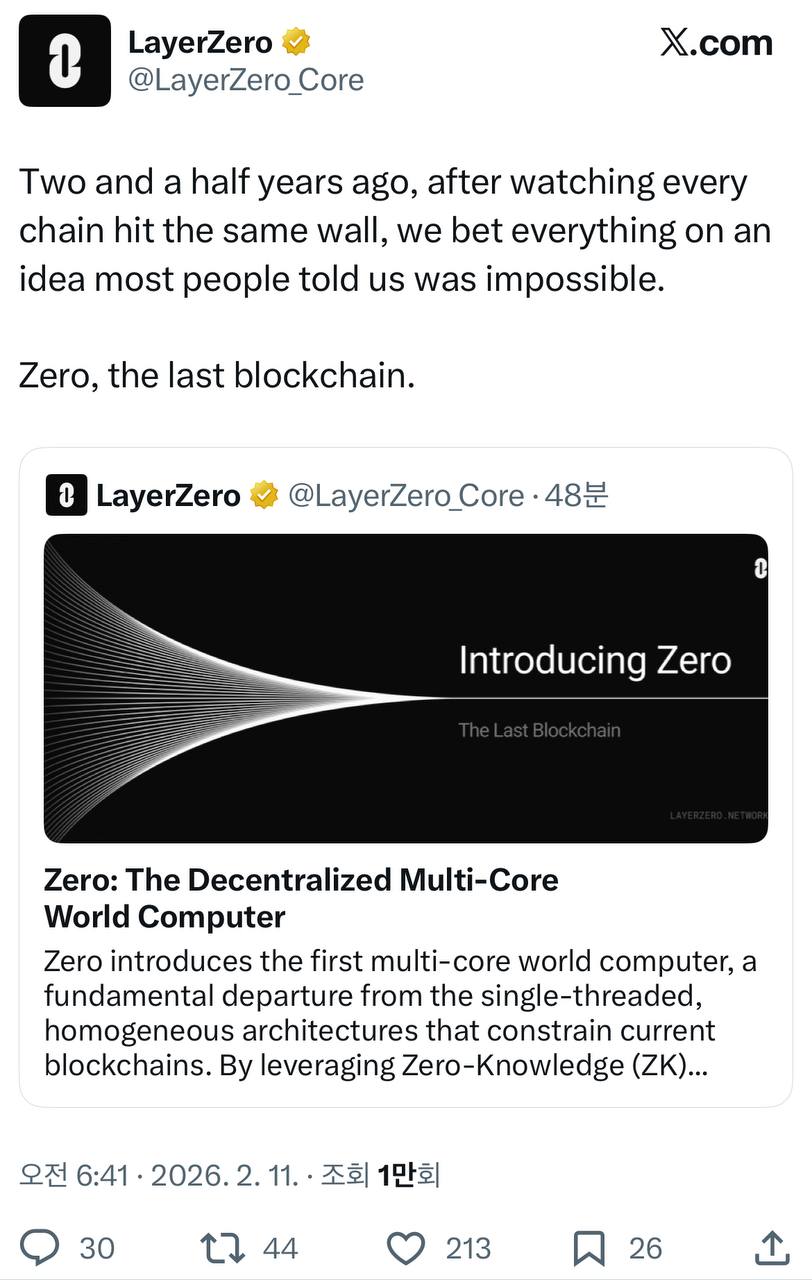Viewport: 812px width, 1280px height.
Task: Open the small avatar in the quoted tweet
Action: [x=66, y=496]
